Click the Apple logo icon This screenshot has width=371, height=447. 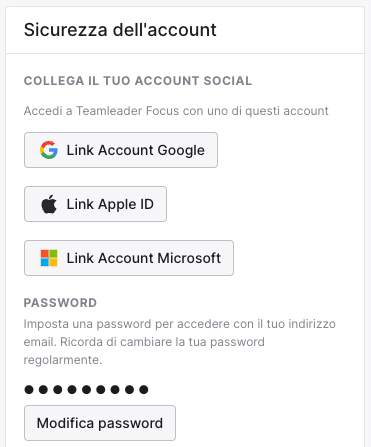coord(49,204)
